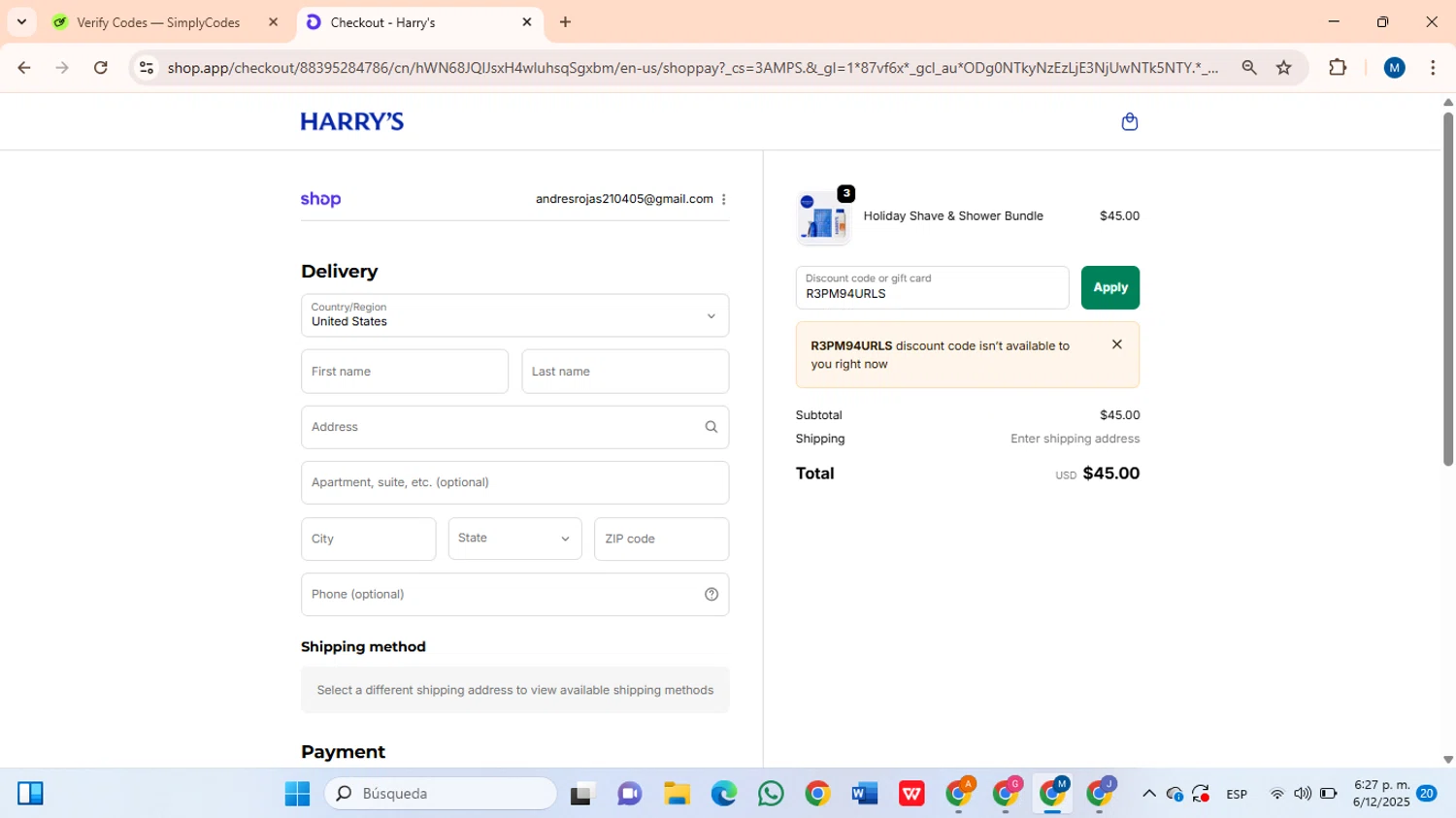Click the ZIP code field

point(661,539)
